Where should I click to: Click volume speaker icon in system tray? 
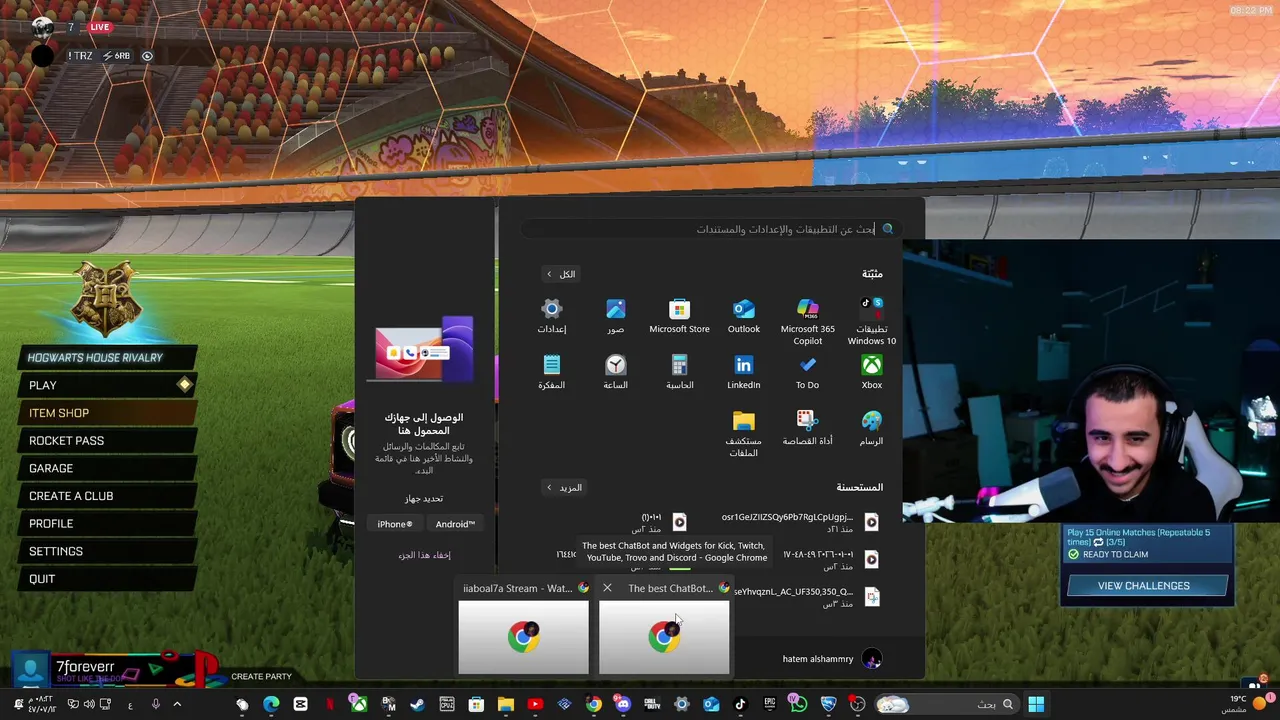click(89, 704)
